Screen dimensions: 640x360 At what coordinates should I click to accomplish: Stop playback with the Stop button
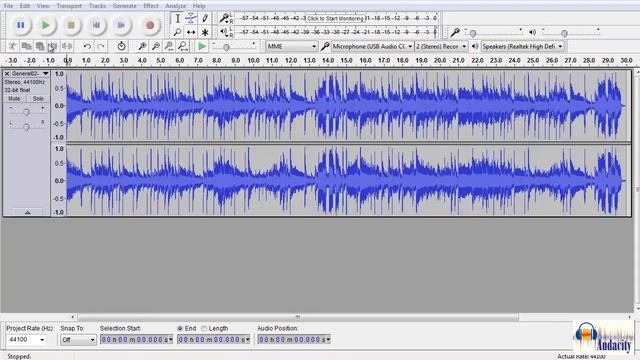(71, 25)
